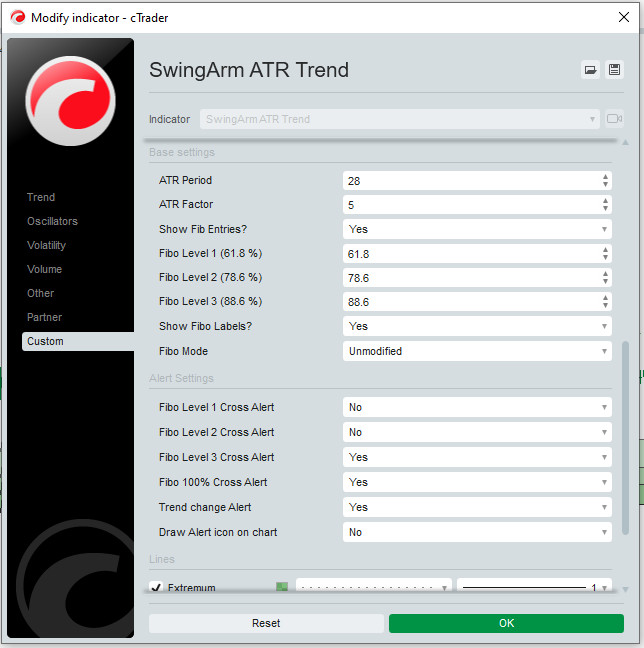Image resolution: width=644 pixels, height=648 pixels.
Task: Open the Draw Alert icon on chart dropdown
Action: [477, 532]
